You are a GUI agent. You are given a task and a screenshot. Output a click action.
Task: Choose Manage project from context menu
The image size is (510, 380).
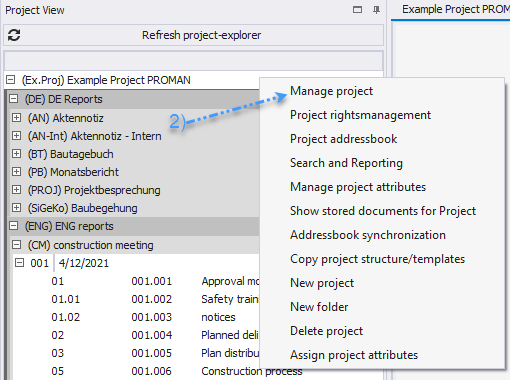pyautogui.click(x=331, y=91)
